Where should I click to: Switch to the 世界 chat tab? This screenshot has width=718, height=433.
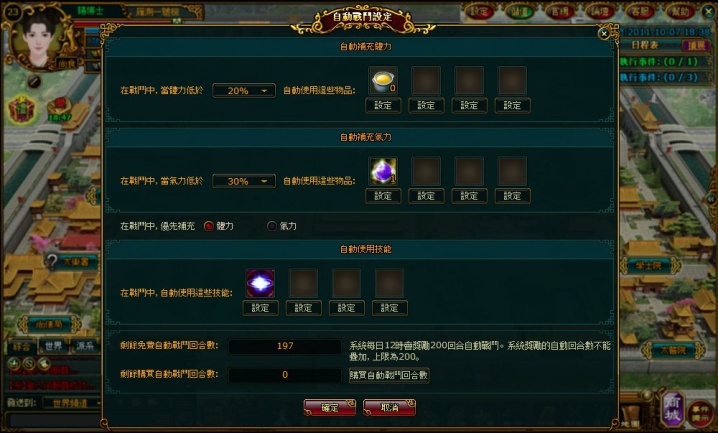(x=53, y=346)
